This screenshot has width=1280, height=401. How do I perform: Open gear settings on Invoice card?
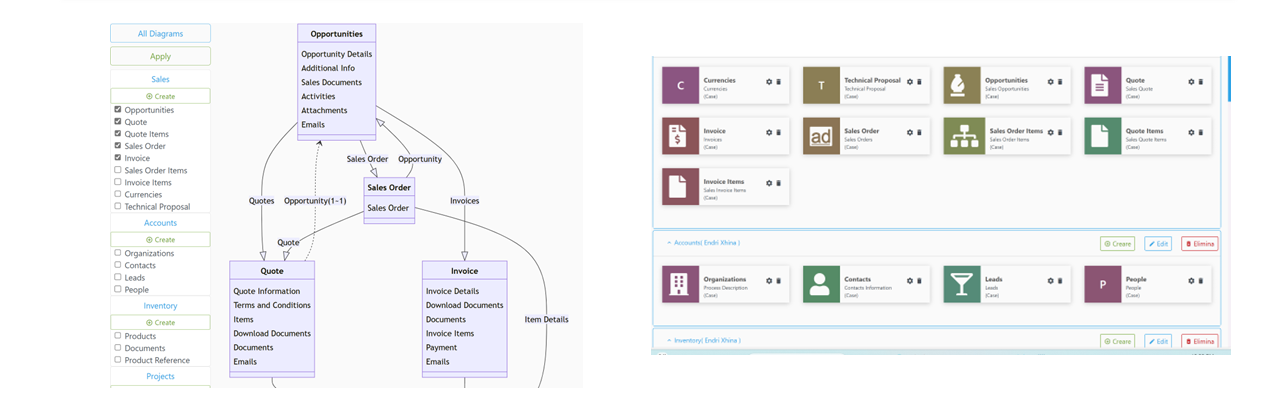[769, 132]
